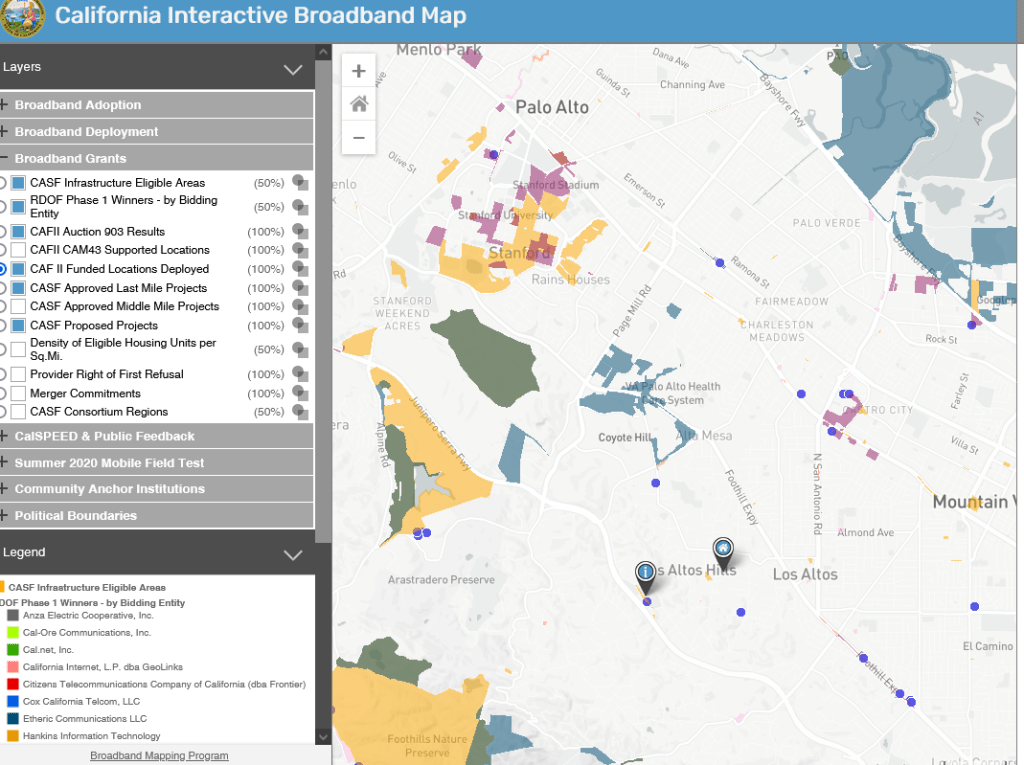Viewport: 1024px width, 765px height.
Task: Zoom out of the map
Action: click(359, 138)
